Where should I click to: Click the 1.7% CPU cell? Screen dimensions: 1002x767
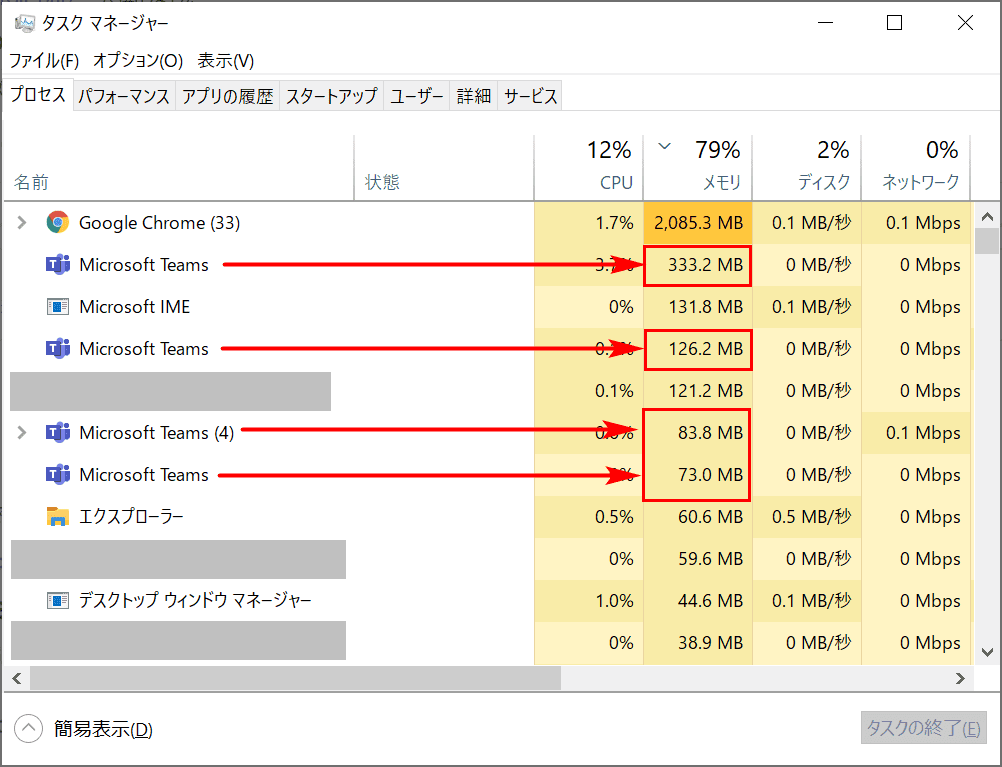point(589,222)
